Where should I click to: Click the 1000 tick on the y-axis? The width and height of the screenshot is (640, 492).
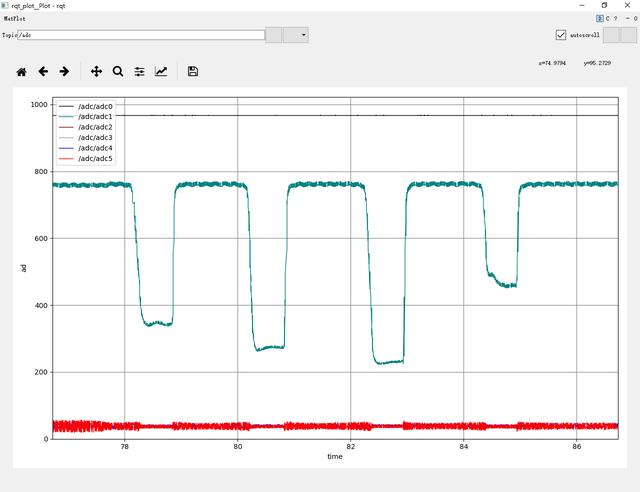[x=39, y=105]
